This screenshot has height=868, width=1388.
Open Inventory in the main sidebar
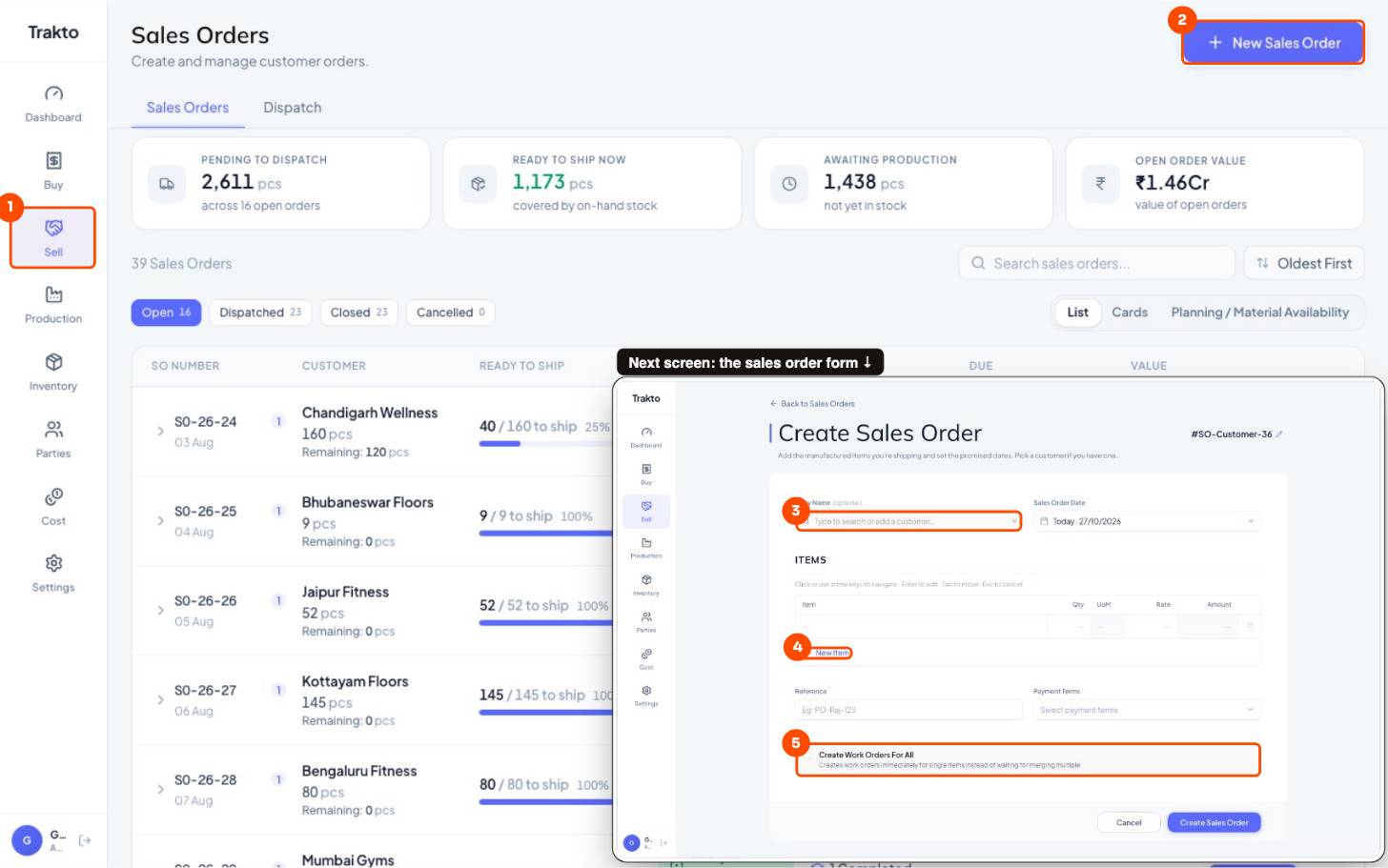(53, 373)
